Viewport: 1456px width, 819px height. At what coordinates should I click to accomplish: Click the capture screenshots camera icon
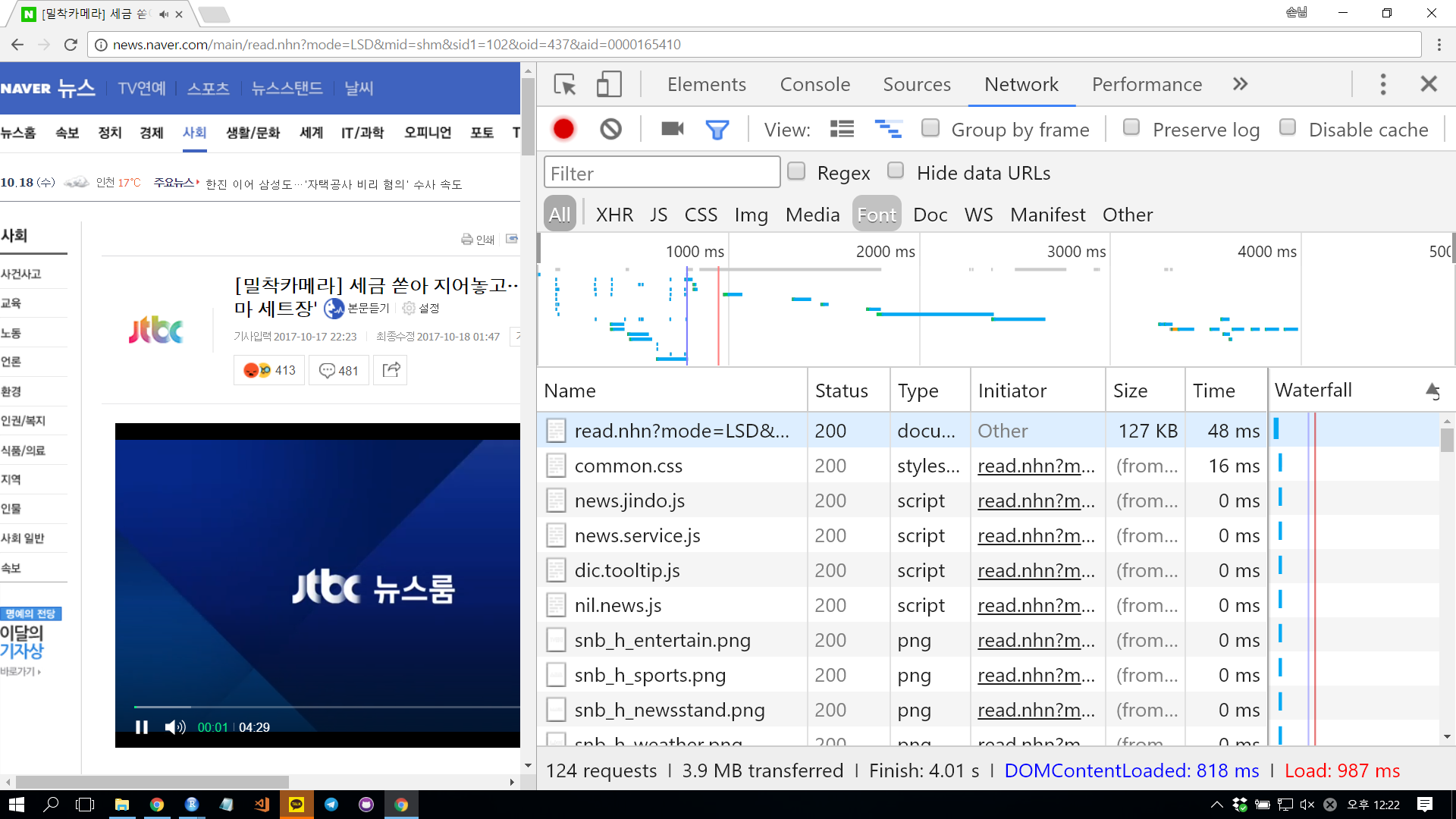coord(672,130)
